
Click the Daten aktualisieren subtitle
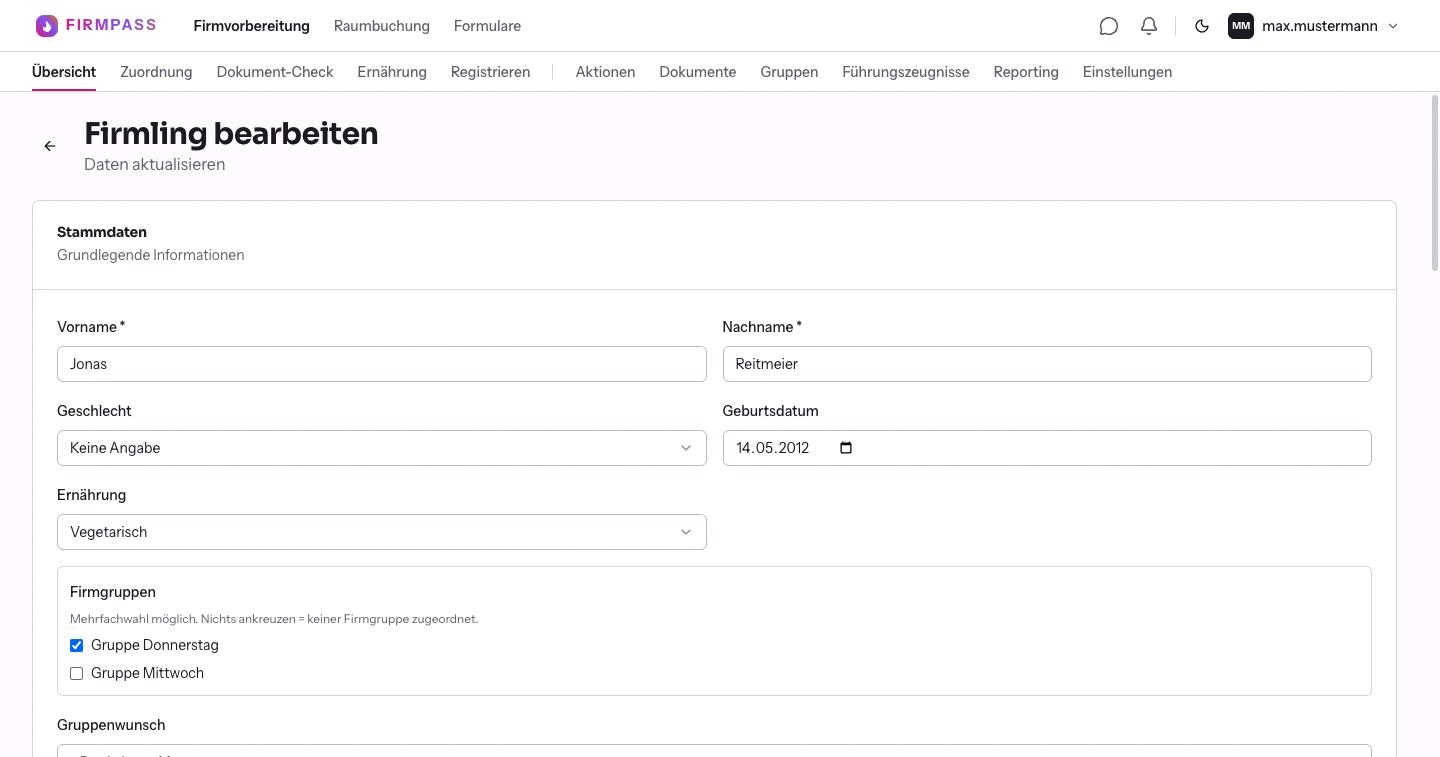coord(155,164)
